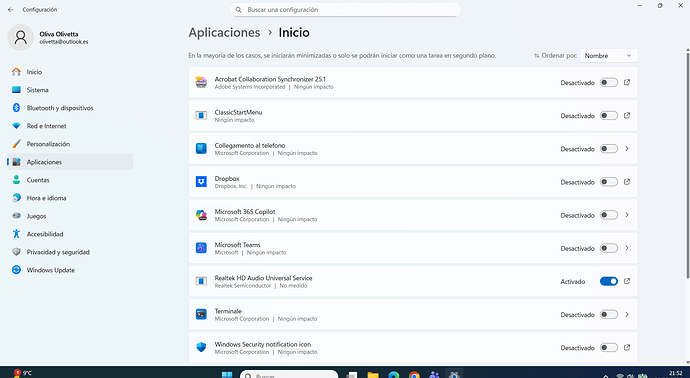Click the taskbar weather widget showing 9°C
The width and height of the screenshot is (690, 378).
pyautogui.click(x=22, y=374)
